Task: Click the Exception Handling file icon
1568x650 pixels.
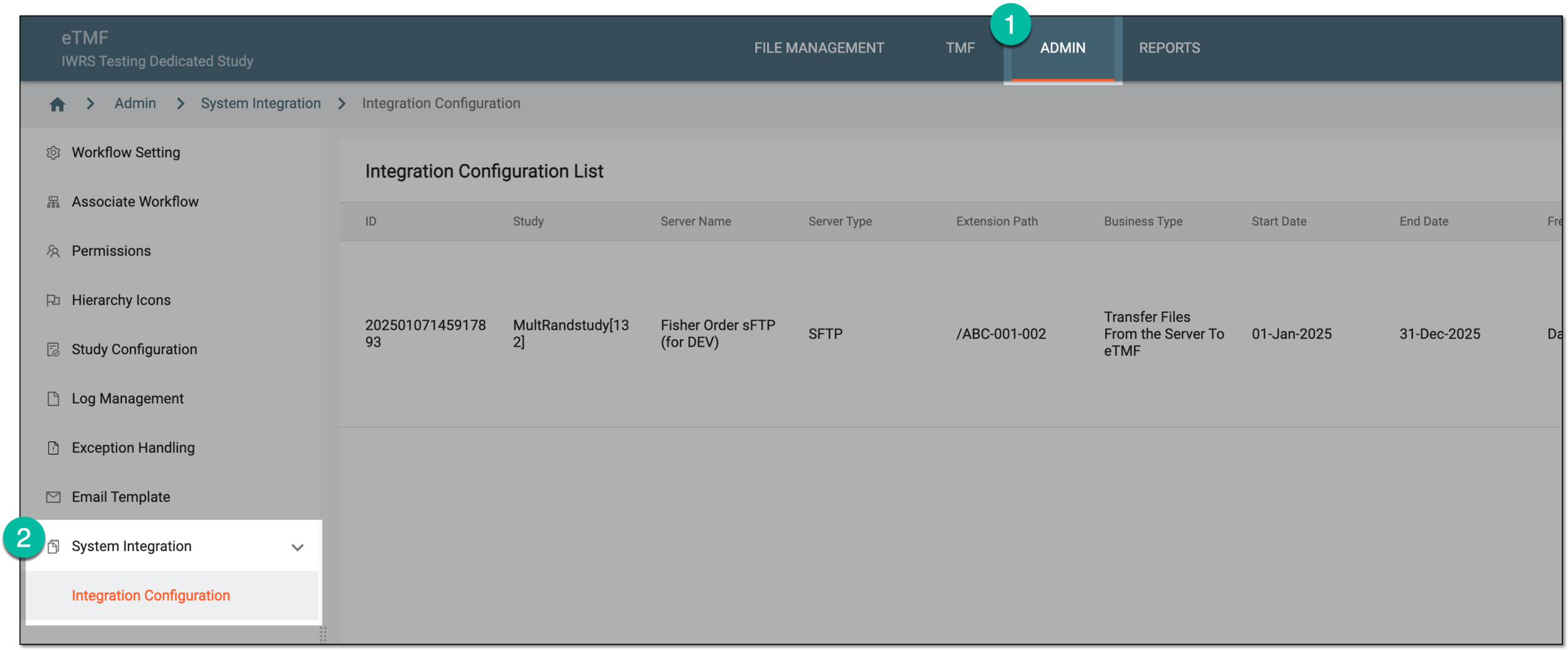Action: click(53, 448)
